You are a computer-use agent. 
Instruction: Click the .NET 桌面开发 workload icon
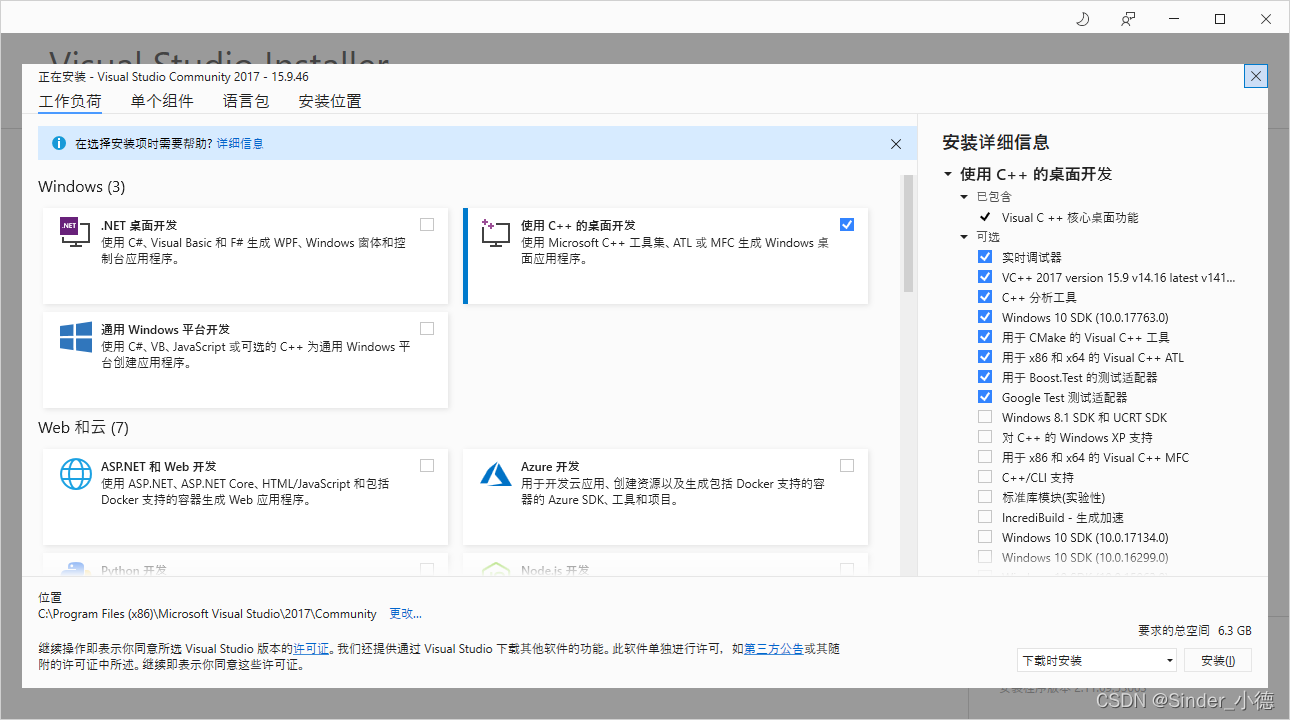click(76, 233)
